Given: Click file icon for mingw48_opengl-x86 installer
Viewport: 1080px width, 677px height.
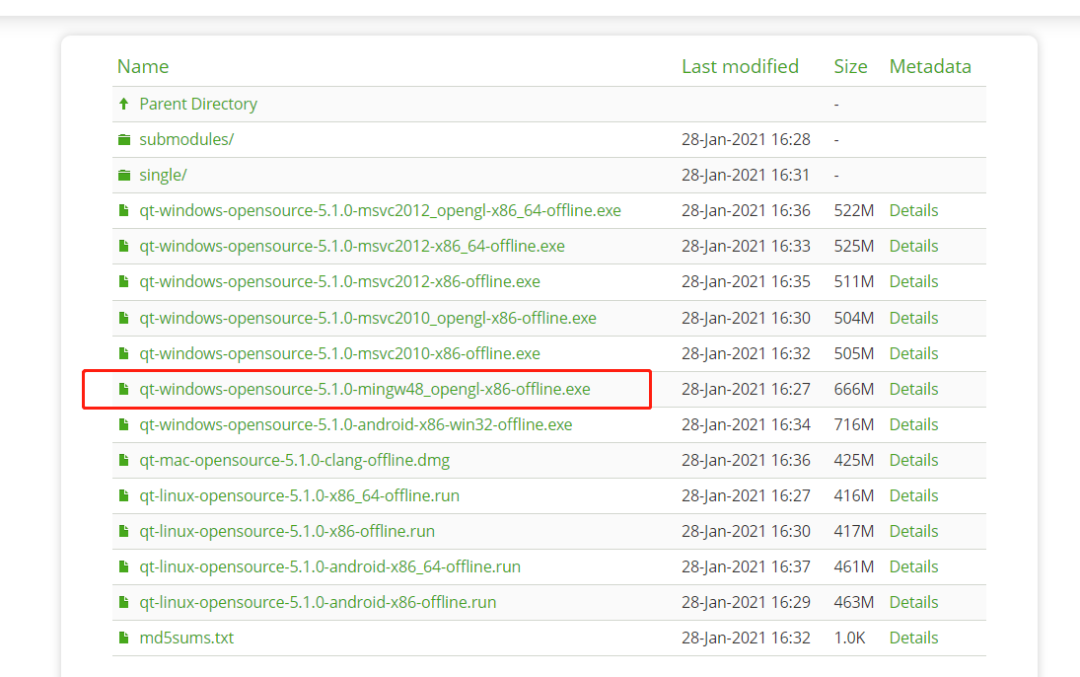Looking at the screenshot, I should click(x=124, y=389).
